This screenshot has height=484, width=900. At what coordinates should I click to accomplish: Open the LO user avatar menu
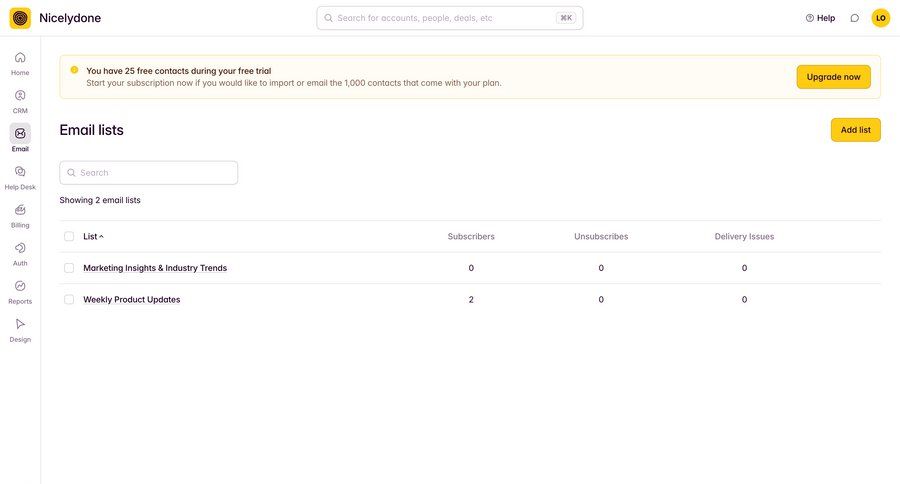tap(880, 18)
